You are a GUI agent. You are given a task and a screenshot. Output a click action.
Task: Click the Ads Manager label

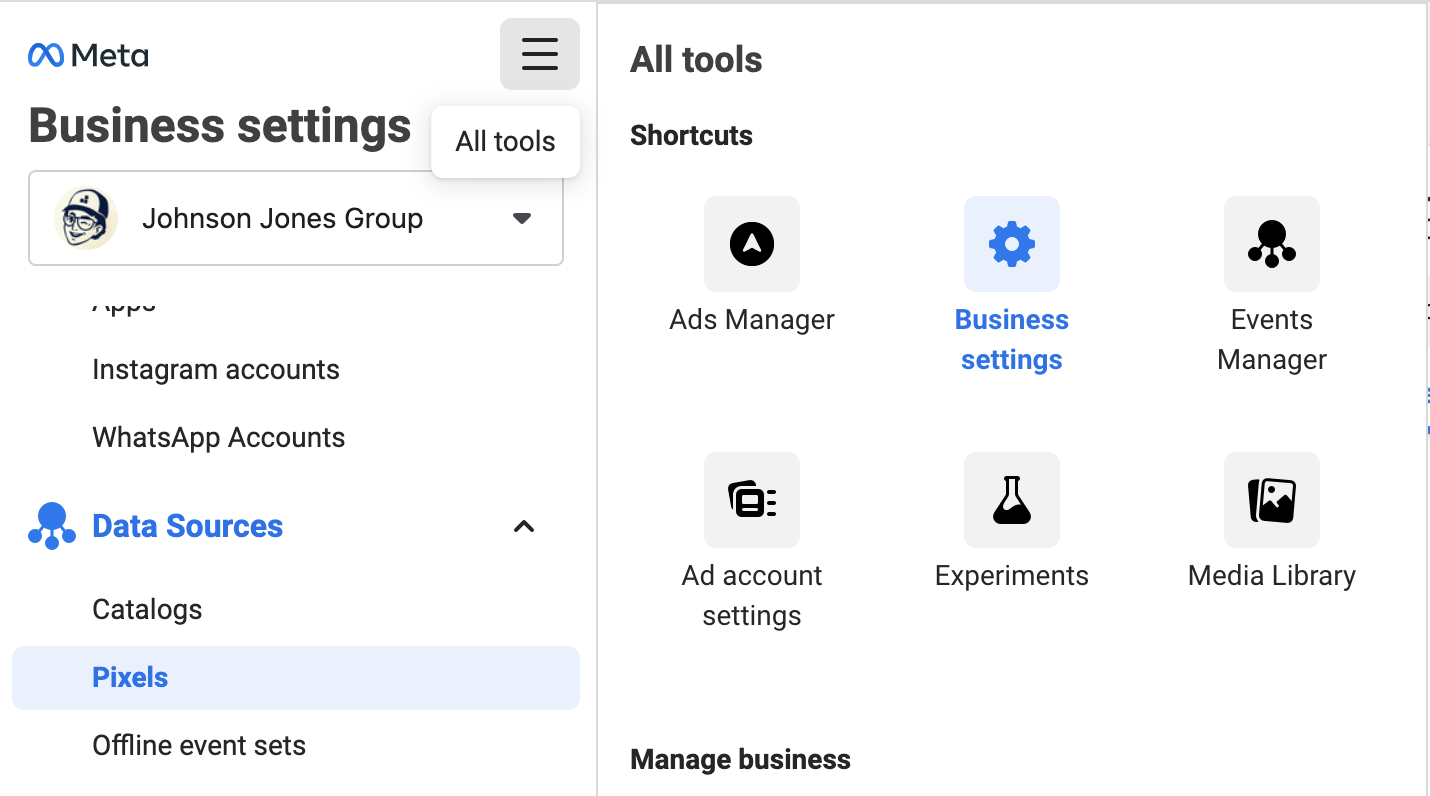(x=752, y=320)
